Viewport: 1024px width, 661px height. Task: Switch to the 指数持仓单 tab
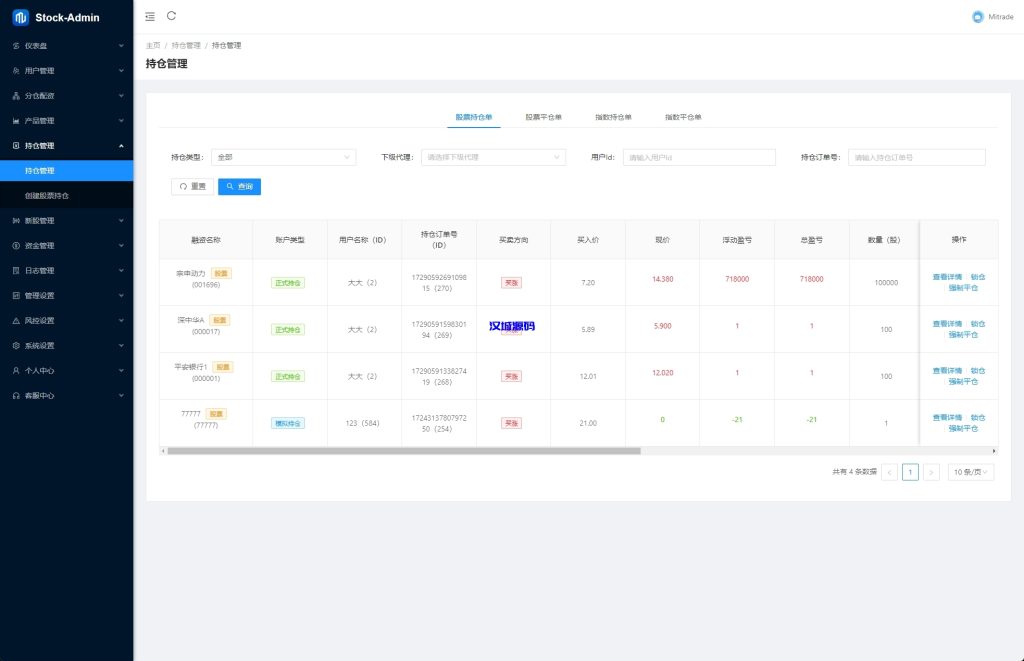pyautogui.click(x=613, y=117)
